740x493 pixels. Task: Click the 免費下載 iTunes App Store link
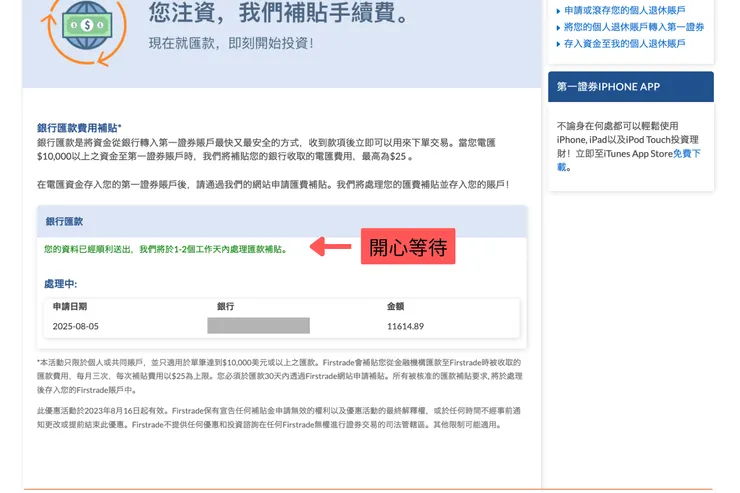click(687, 153)
